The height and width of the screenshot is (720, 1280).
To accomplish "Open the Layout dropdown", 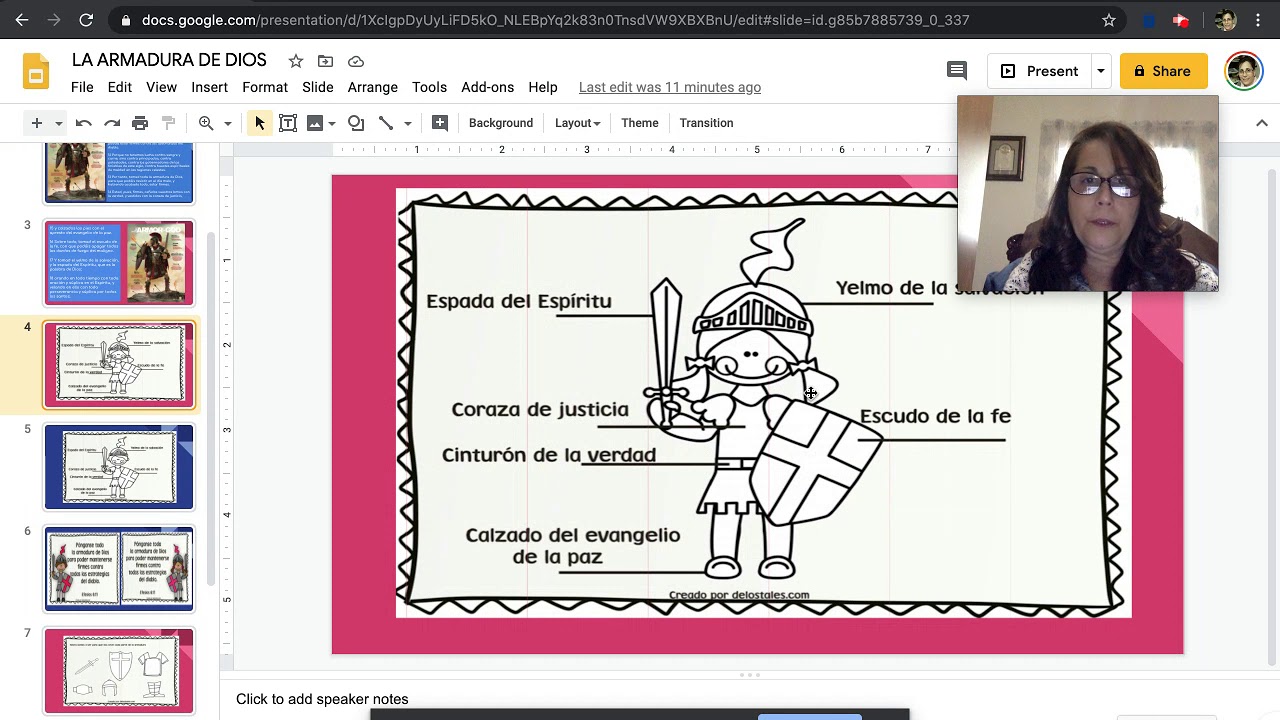I will [x=577, y=123].
